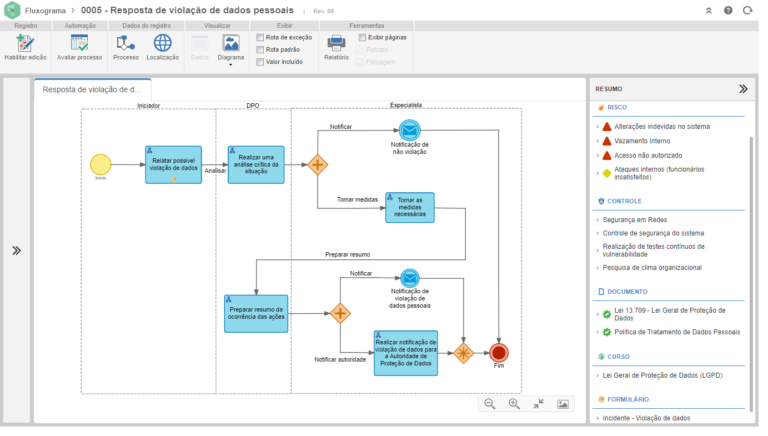Enable the Rota de exceção checkbox
This screenshot has width=768, height=436.
[x=260, y=37]
